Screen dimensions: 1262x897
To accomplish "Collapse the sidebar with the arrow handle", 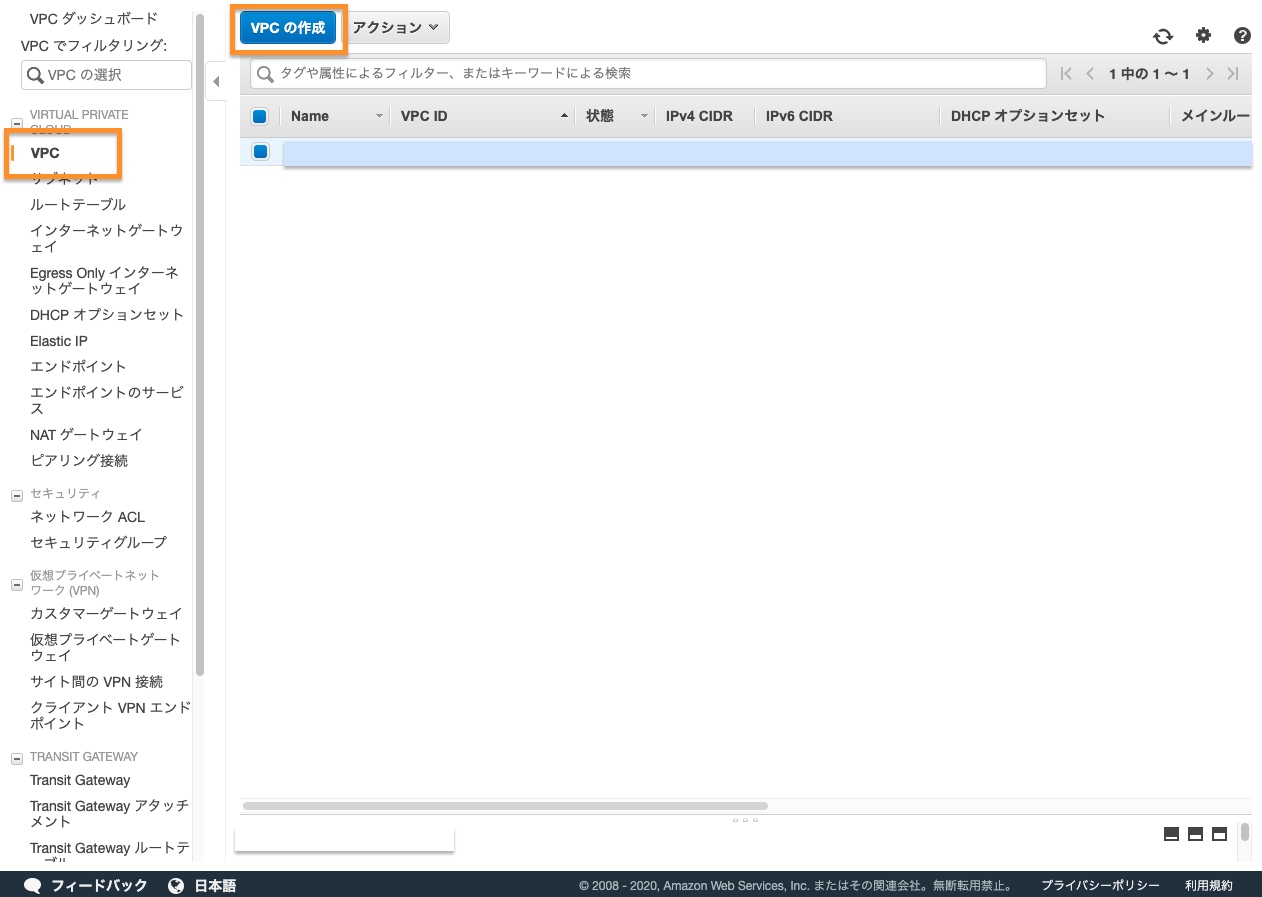I will 216,81.
